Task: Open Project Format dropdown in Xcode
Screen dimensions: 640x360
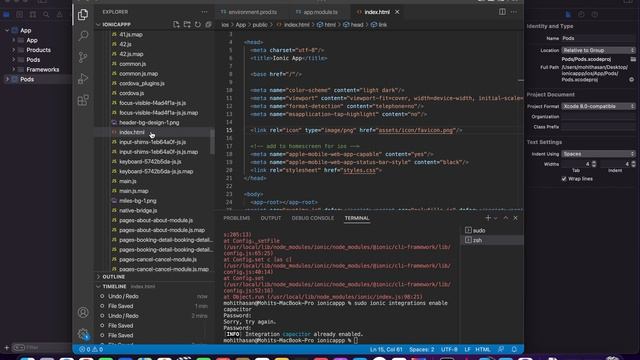Action: 598,106
